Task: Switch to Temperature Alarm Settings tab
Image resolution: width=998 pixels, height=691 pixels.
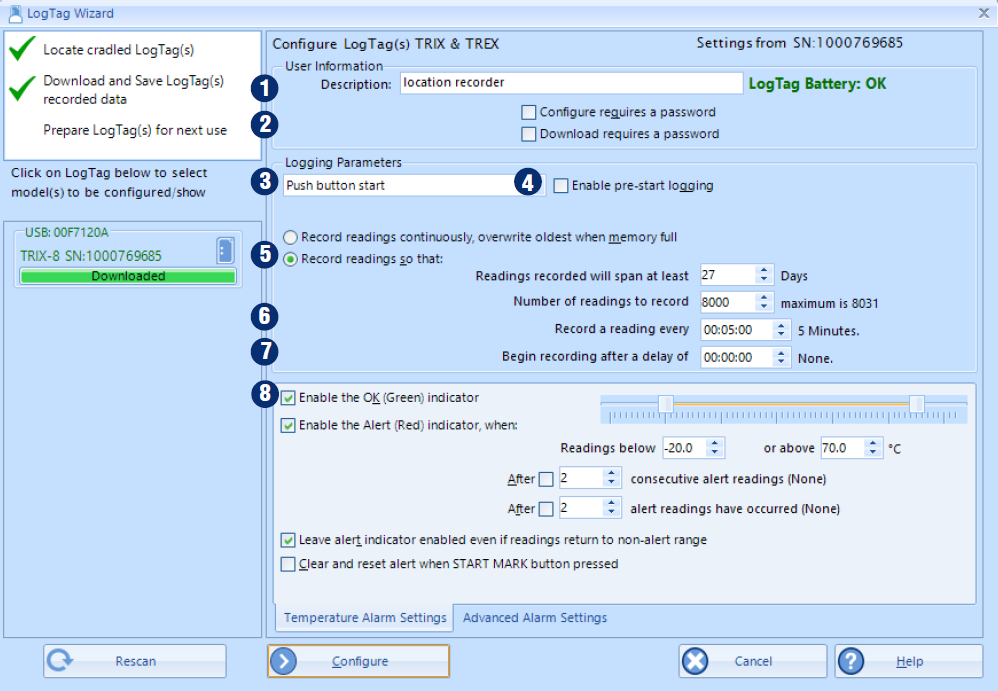Action: pos(365,618)
